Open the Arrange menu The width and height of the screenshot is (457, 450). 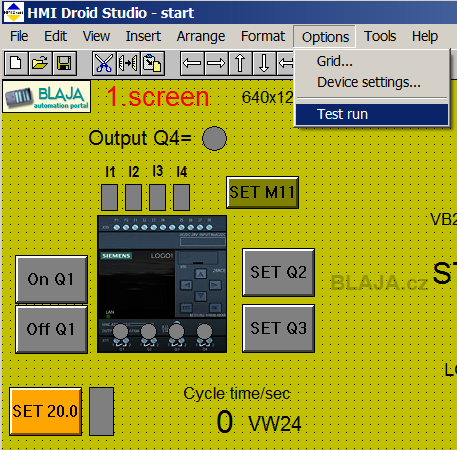(201, 36)
